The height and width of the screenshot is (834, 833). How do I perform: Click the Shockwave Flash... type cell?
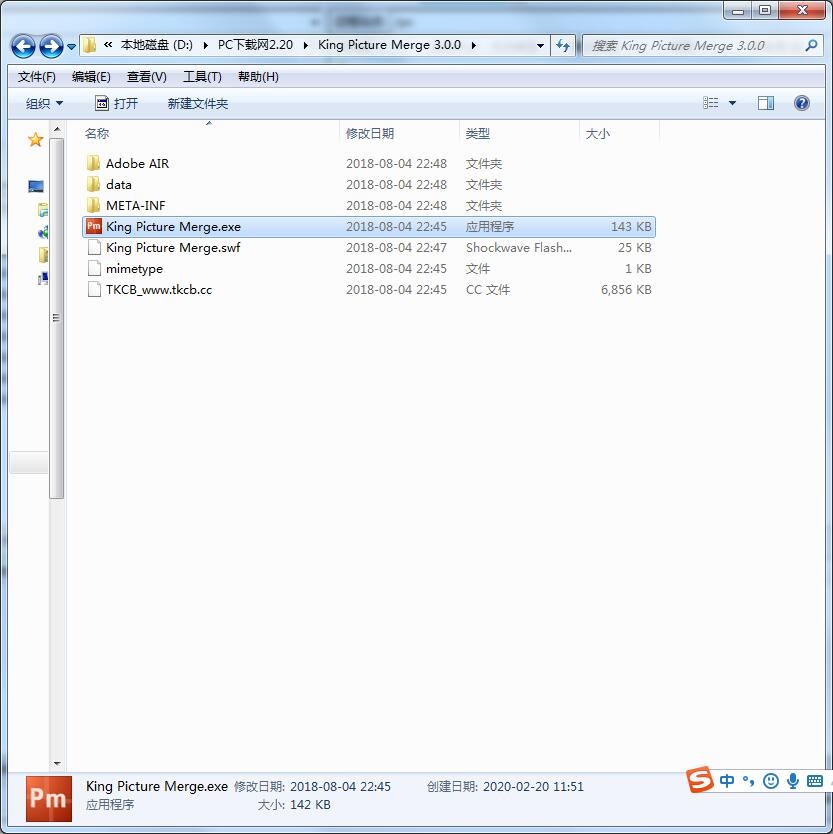coord(519,247)
